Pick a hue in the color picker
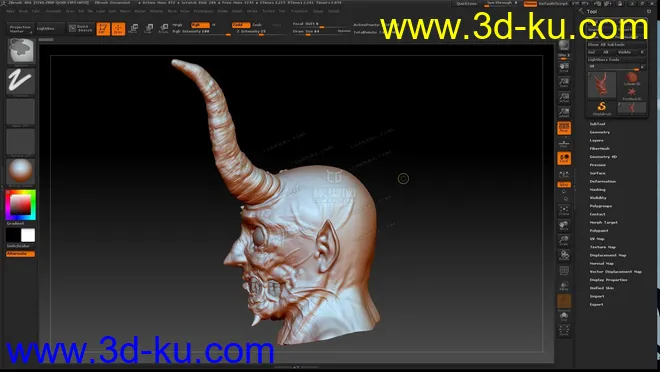The image size is (660, 372). pos(21,205)
